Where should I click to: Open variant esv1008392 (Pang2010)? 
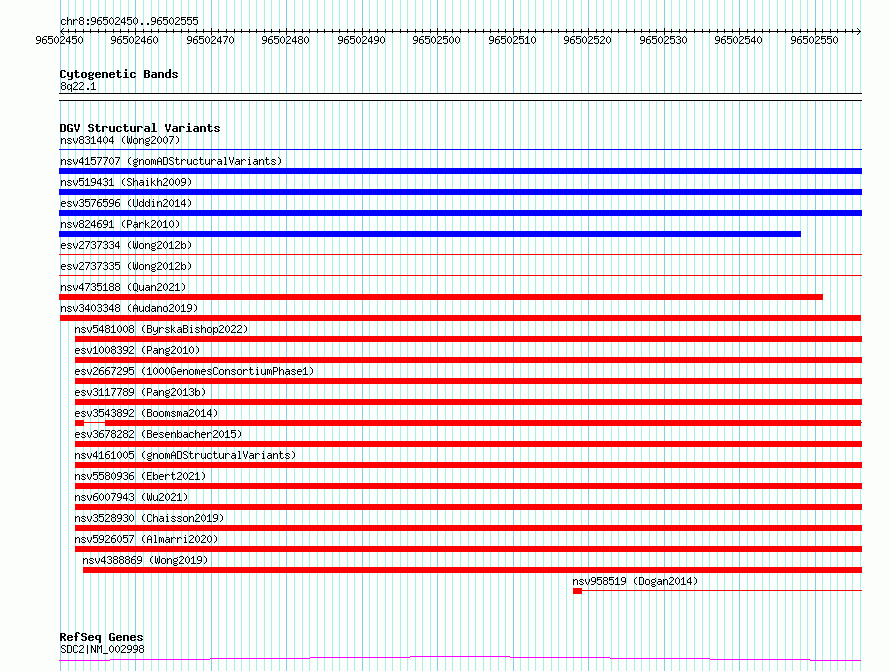tap(137, 350)
